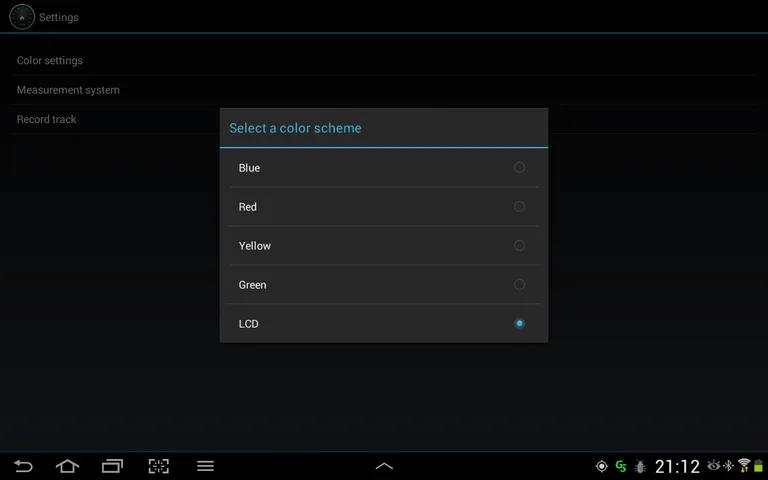The image size is (768, 480).
Task: Tap the Home navigation button
Action: coord(68,466)
